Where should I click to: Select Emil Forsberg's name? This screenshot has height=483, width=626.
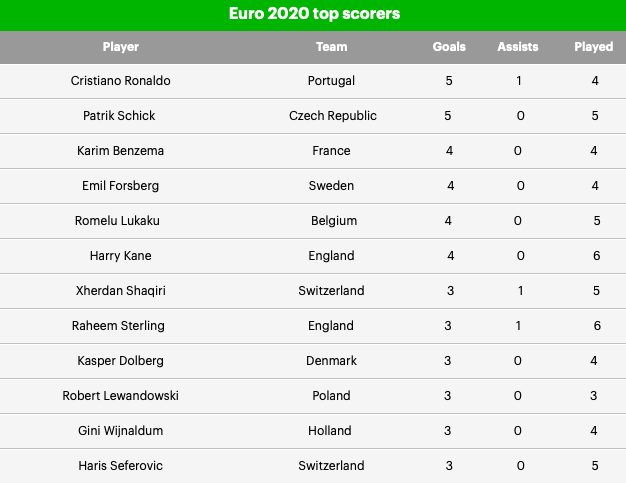(x=121, y=185)
